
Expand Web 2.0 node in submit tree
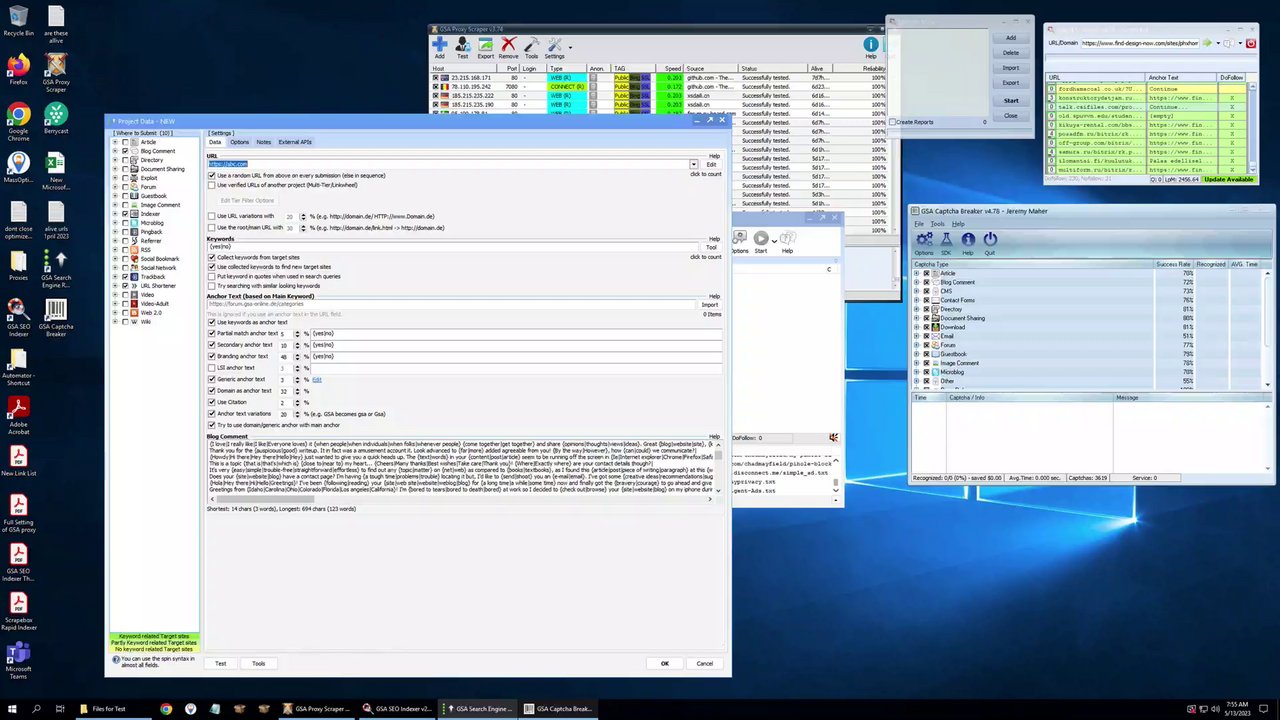pos(115,313)
